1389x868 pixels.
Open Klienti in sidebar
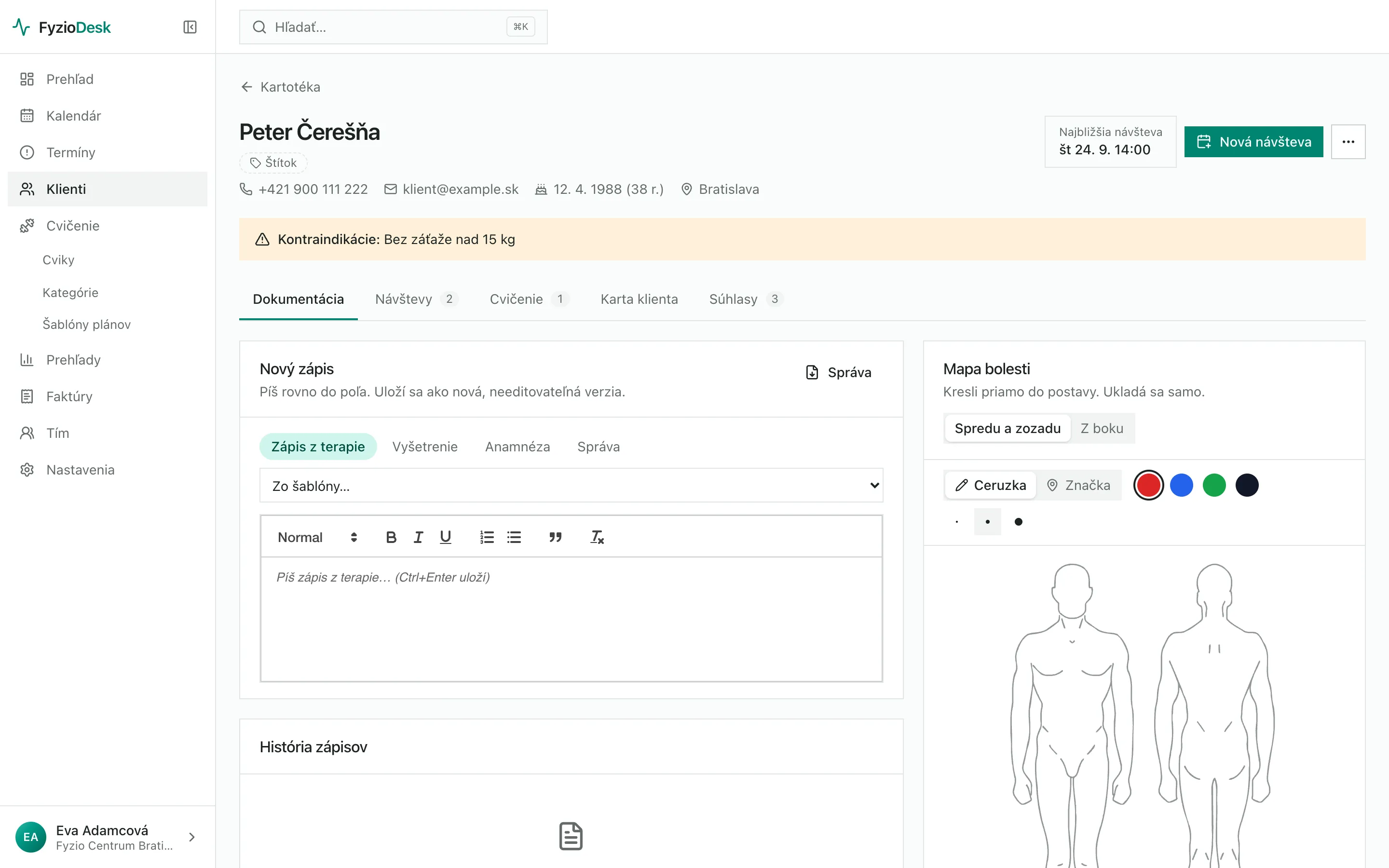[x=108, y=189]
